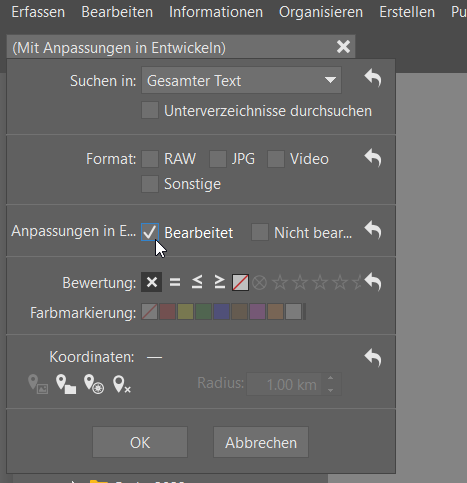Choose the greater-than-or-equal rating comparison
The height and width of the screenshot is (483, 467).
pos(219,282)
